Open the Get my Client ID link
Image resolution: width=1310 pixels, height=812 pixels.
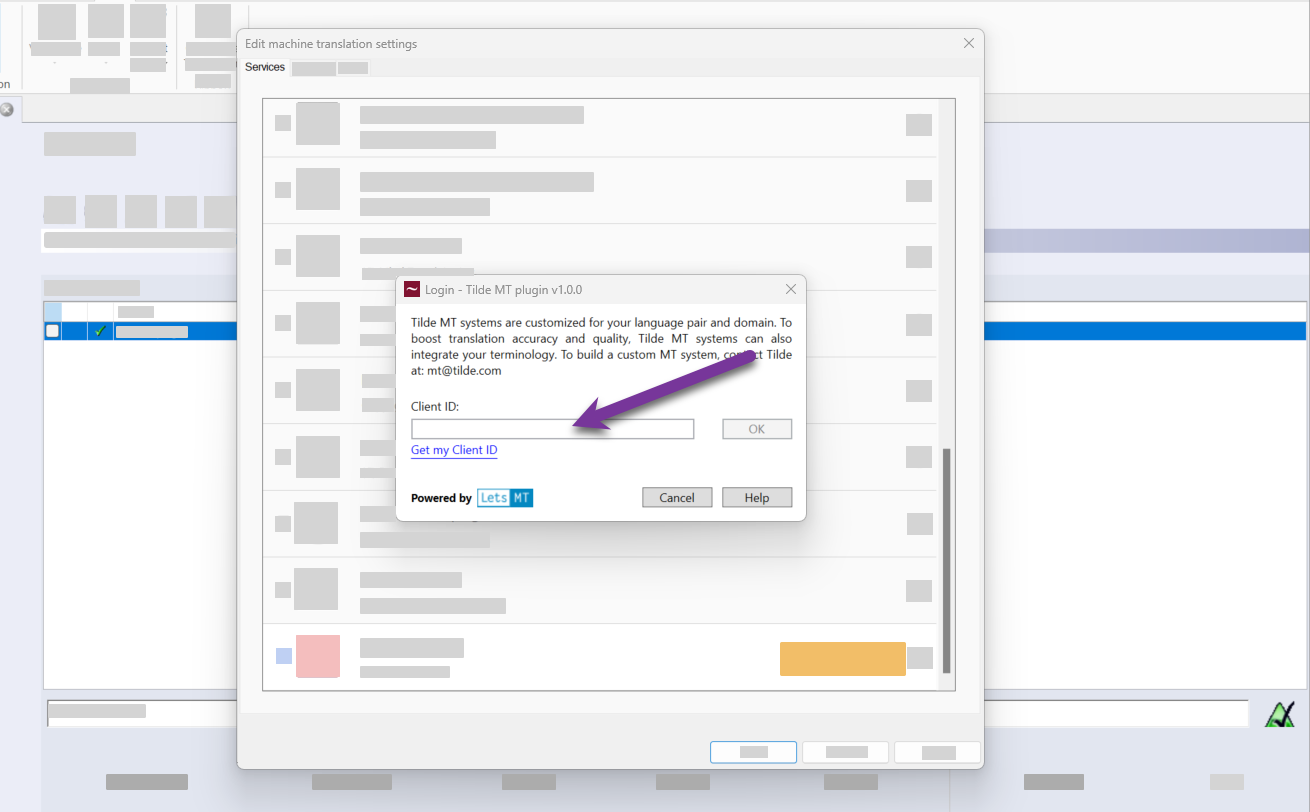[x=454, y=450]
